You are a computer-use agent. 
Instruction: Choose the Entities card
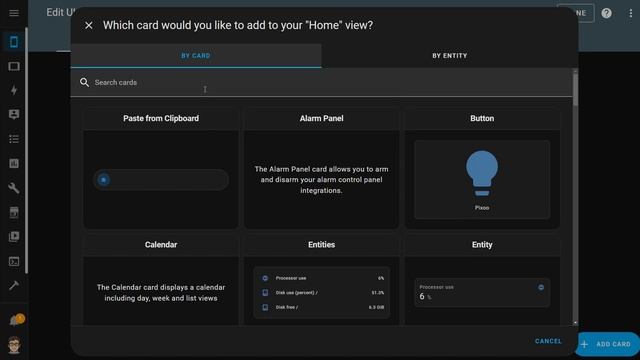point(322,280)
